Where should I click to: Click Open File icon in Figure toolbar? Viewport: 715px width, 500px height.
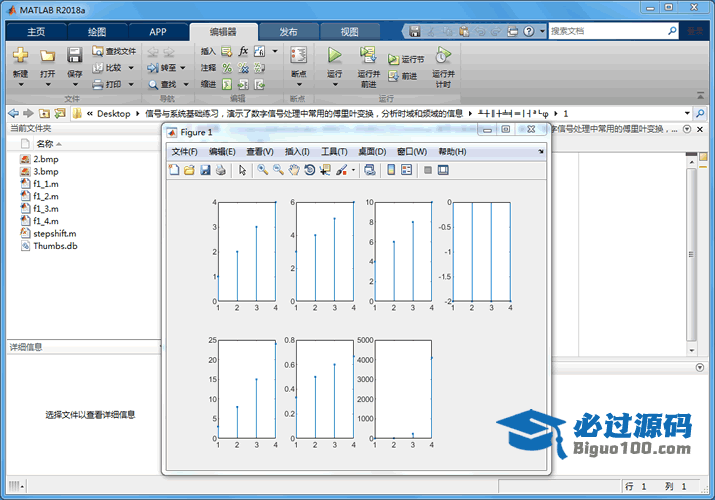(189, 170)
